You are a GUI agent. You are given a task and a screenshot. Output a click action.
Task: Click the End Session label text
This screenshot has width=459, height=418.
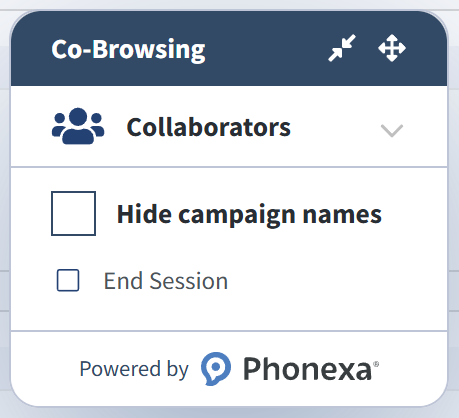point(166,281)
